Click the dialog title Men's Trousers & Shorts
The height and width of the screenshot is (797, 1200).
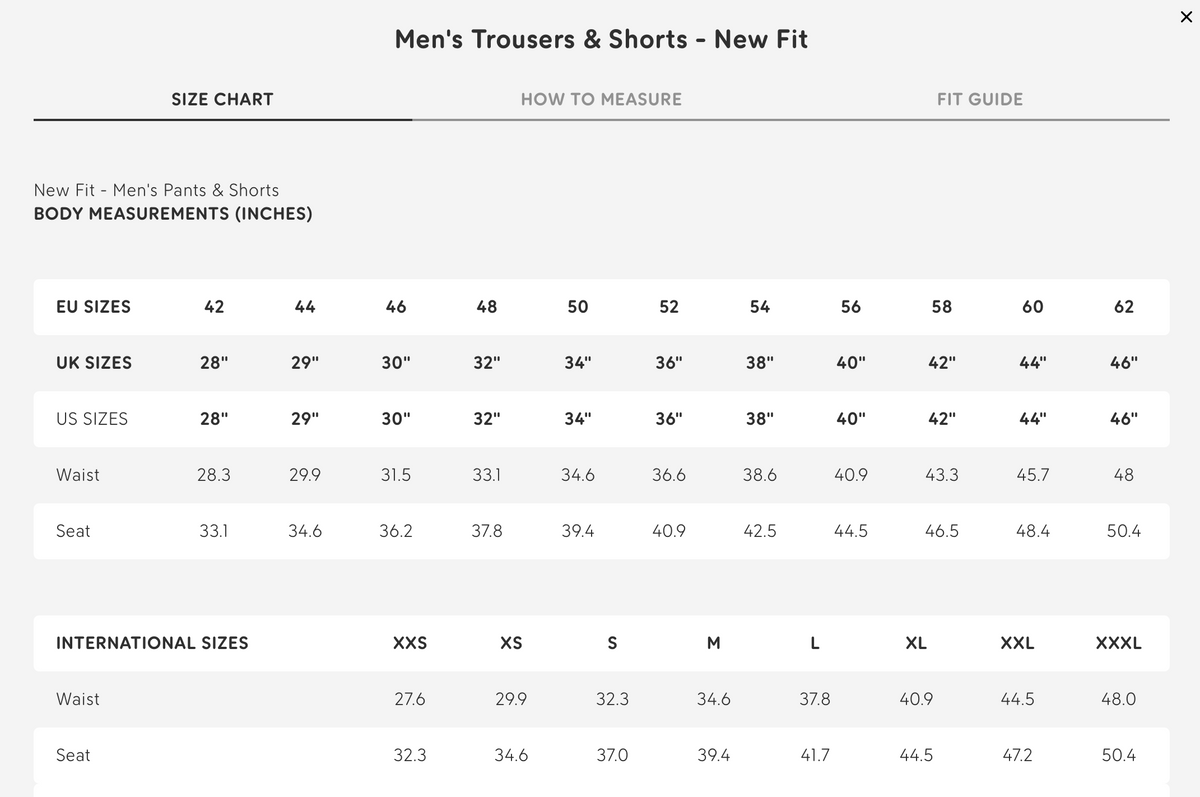[600, 39]
